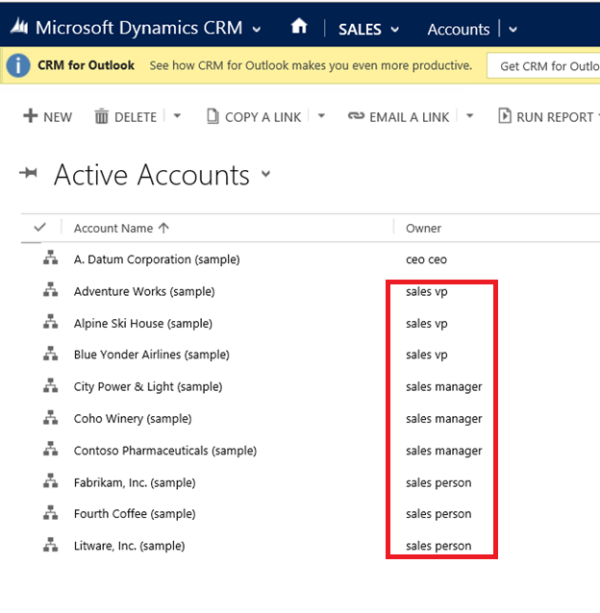The width and height of the screenshot is (600, 613).
Task: Click hierarchy icon for Blue Yonder Airlines
Action: pos(50,353)
